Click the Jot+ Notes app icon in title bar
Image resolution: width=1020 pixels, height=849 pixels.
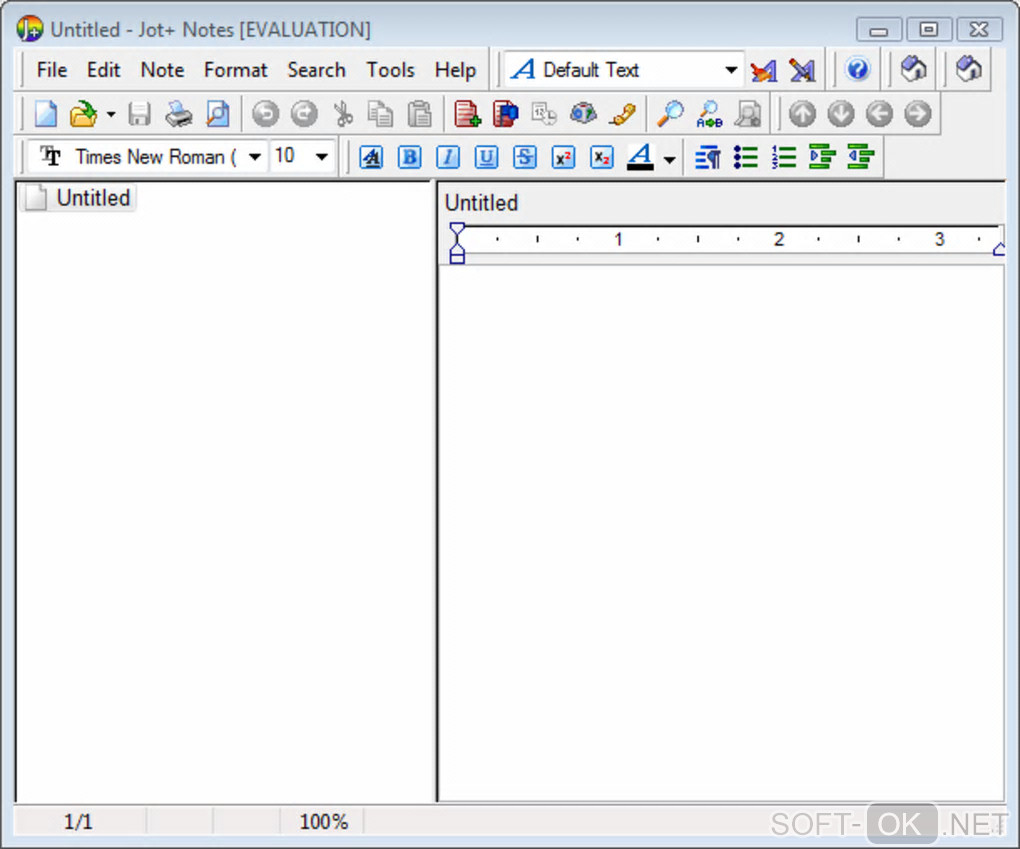pos(30,29)
